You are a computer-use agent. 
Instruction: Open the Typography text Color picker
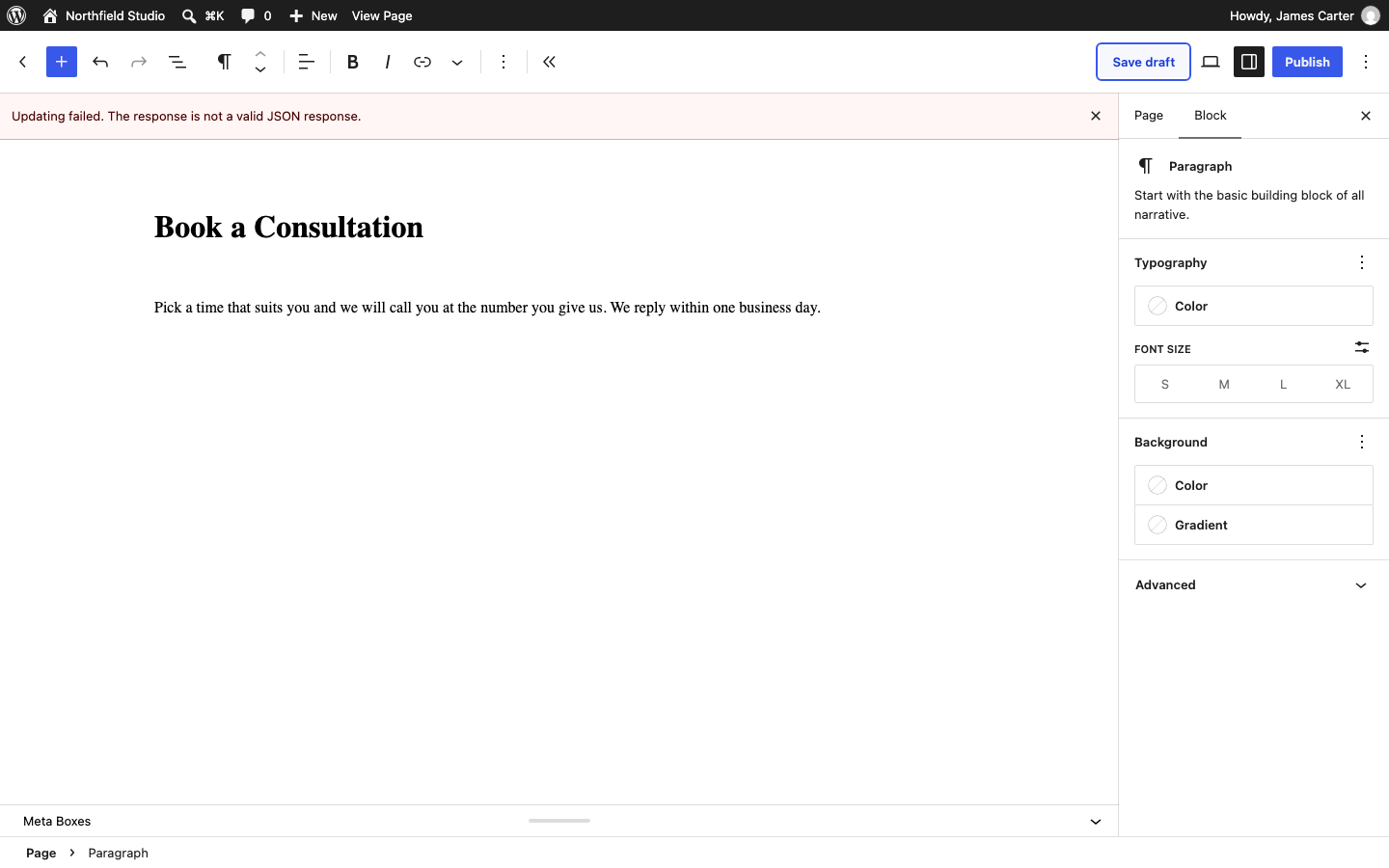tap(1254, 306)
